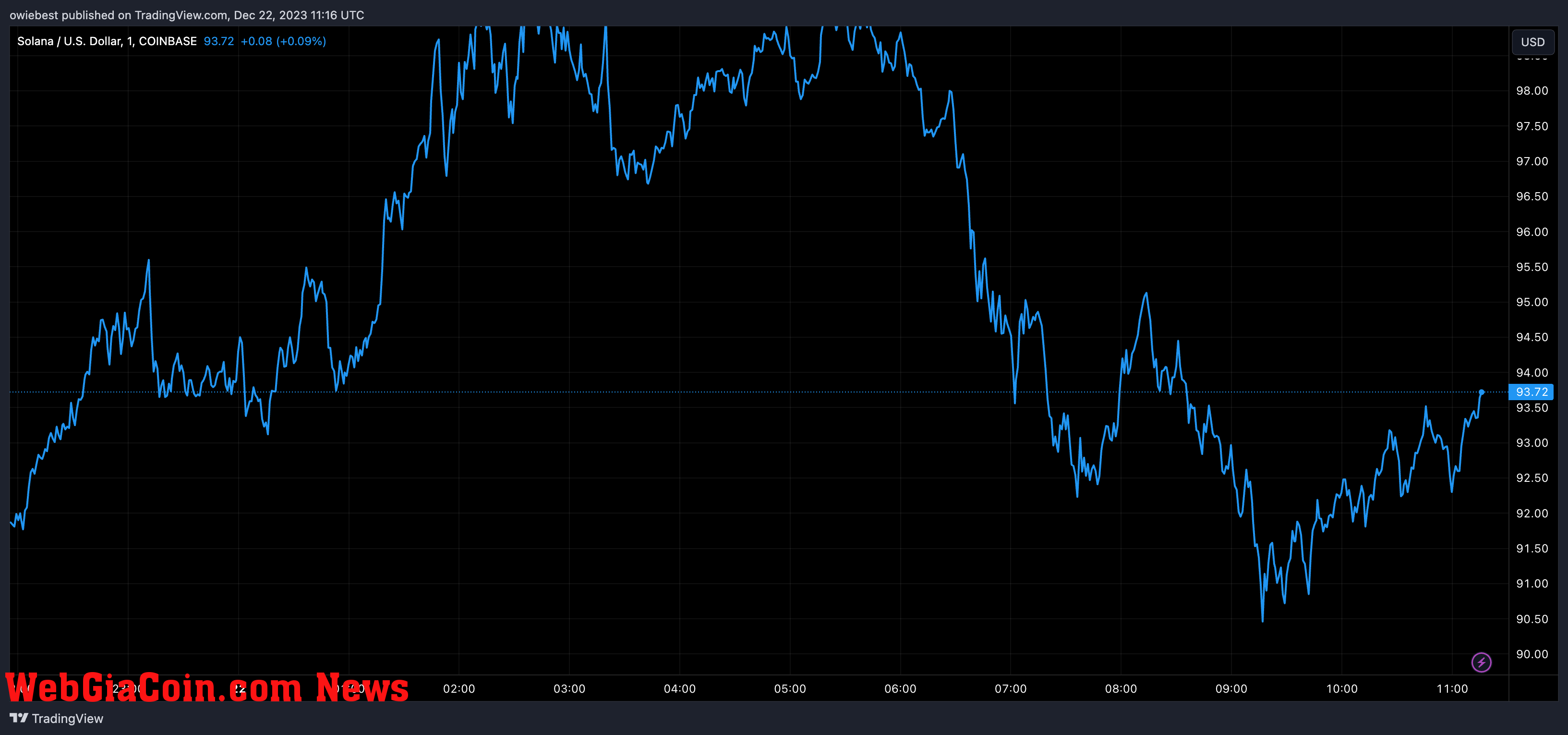Click the 98.00 price axis label
This screenshot has width=1568, height=735.
(1532, 91)
